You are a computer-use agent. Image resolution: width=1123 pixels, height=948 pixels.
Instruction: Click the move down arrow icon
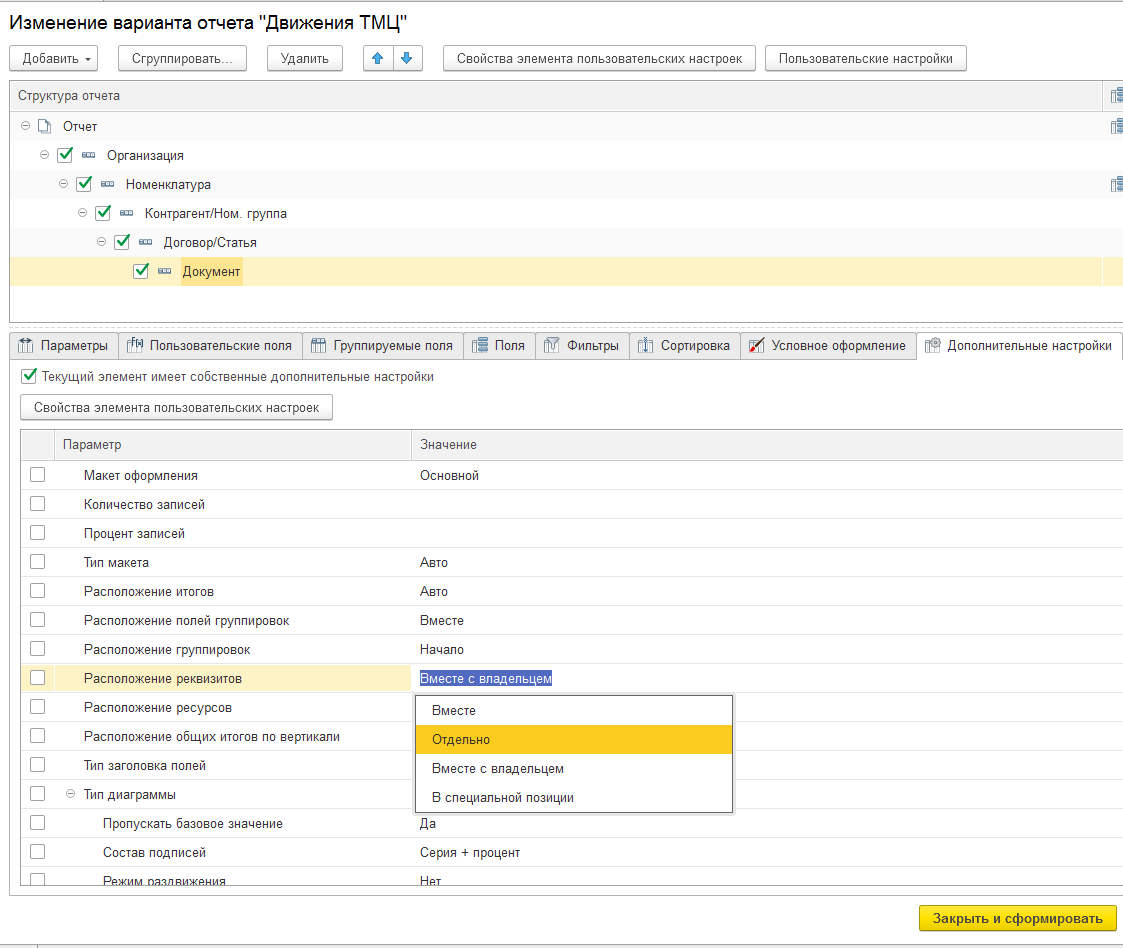coord(406,58)
